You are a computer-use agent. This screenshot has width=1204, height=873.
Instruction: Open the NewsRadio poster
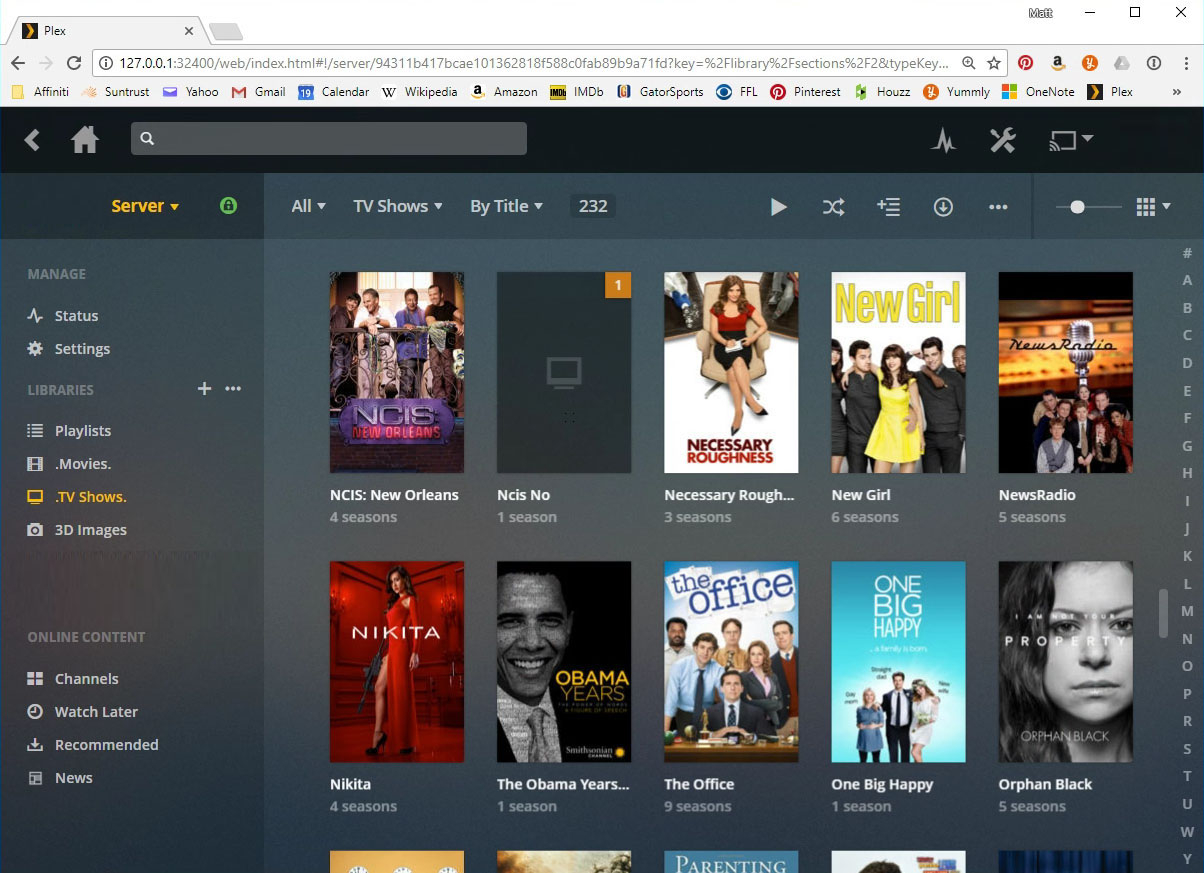1065,372
